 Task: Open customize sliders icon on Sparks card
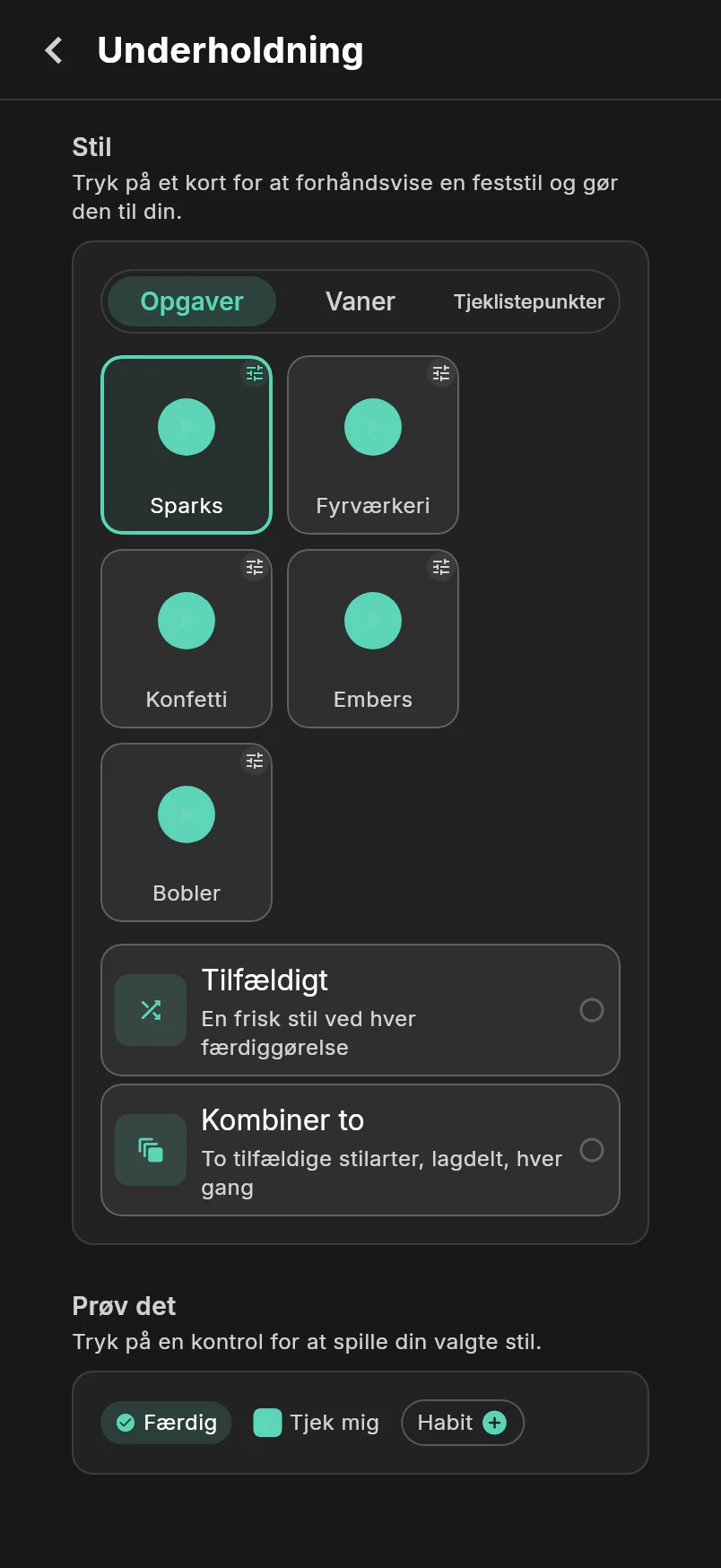click(255, 373)
